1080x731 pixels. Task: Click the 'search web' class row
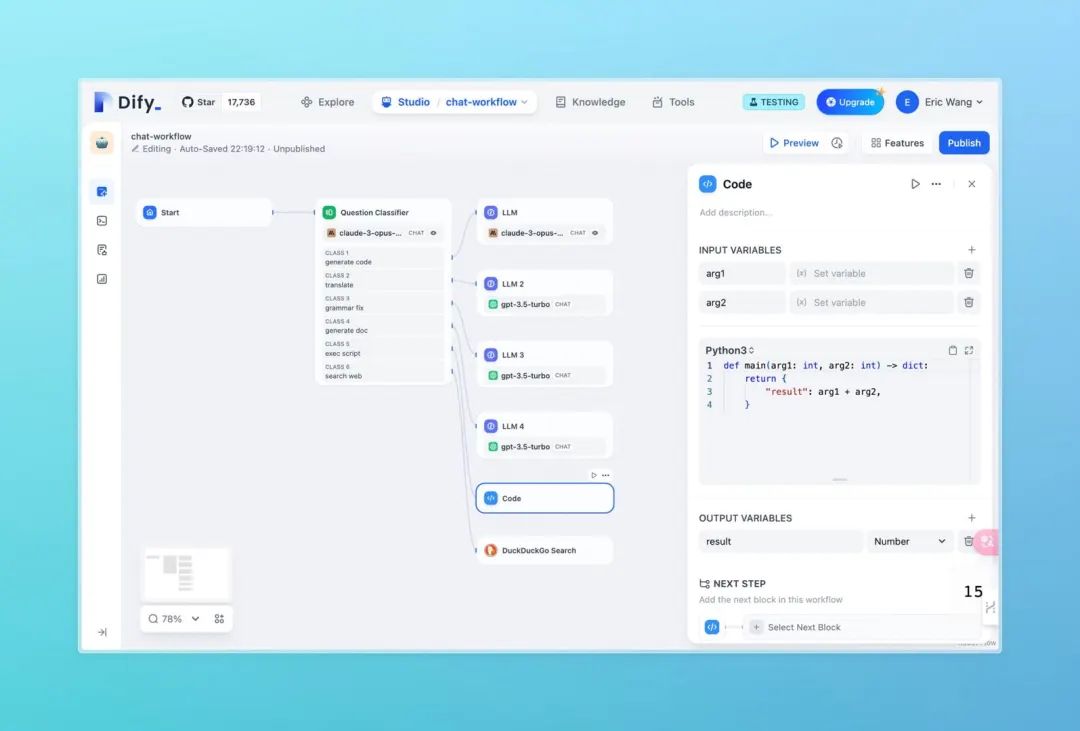pos(382,371)
